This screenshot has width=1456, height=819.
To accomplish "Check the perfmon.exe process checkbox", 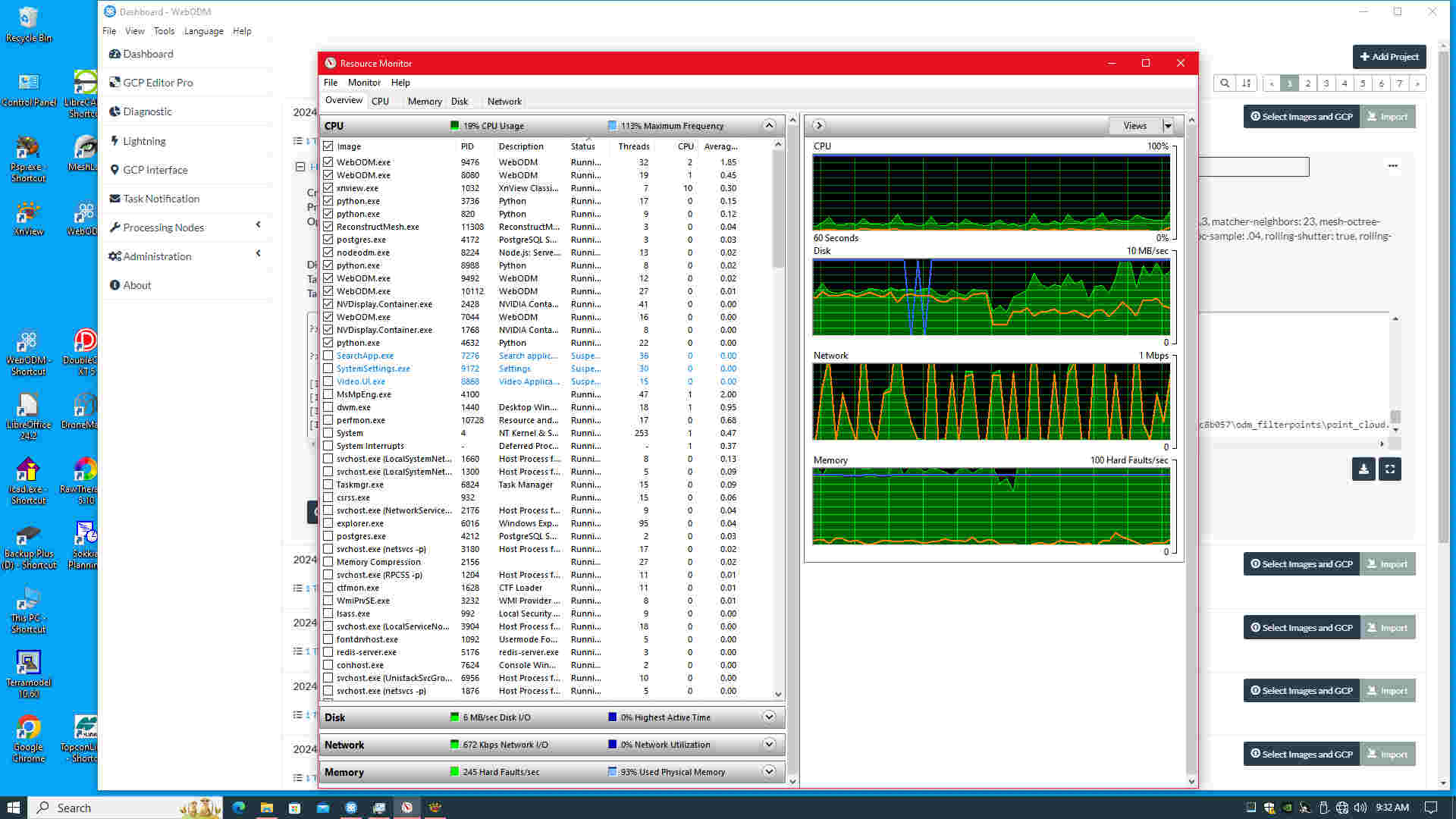I will [328, 420].
